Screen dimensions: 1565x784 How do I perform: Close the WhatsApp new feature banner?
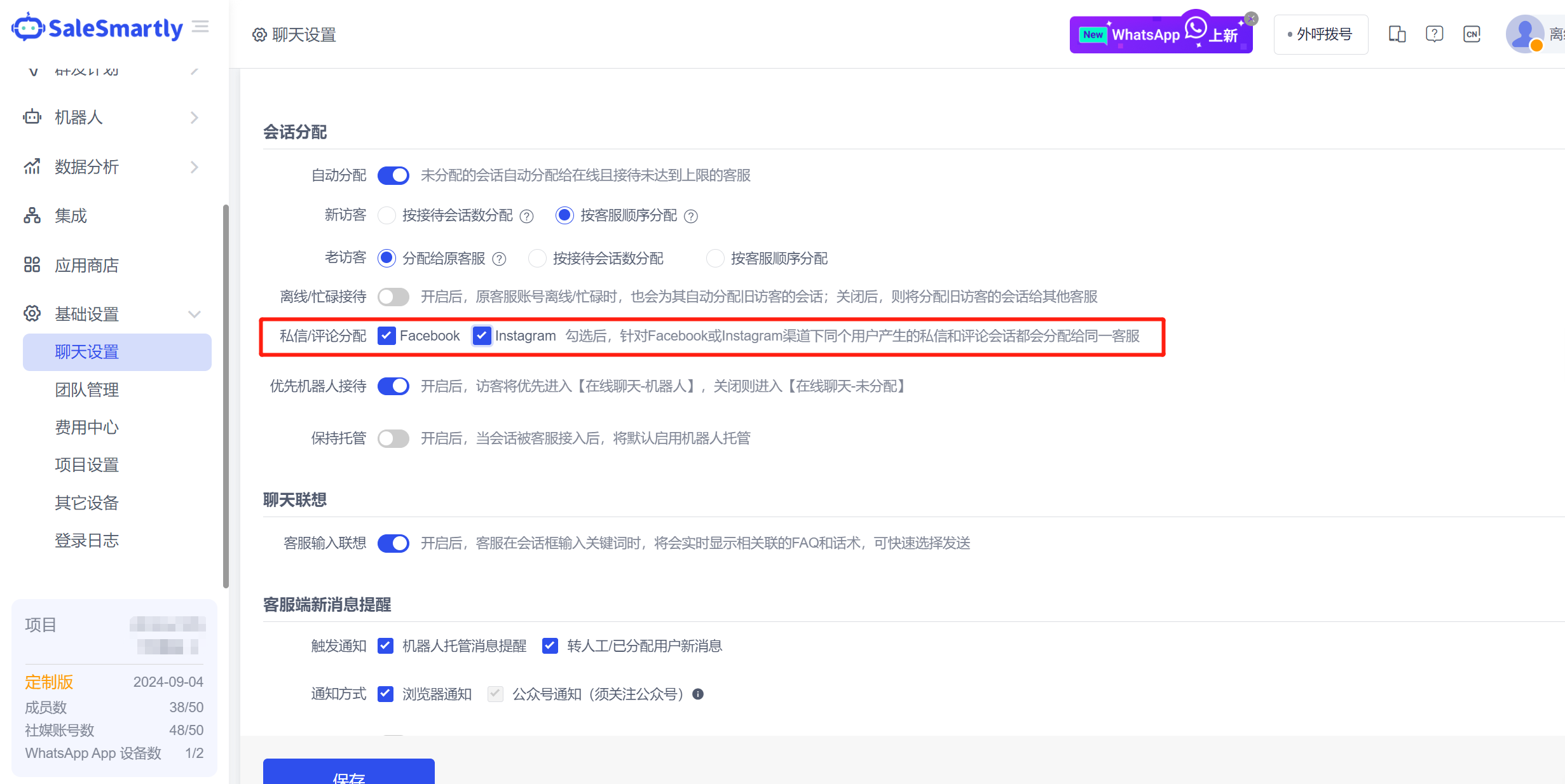point(1251,18)
